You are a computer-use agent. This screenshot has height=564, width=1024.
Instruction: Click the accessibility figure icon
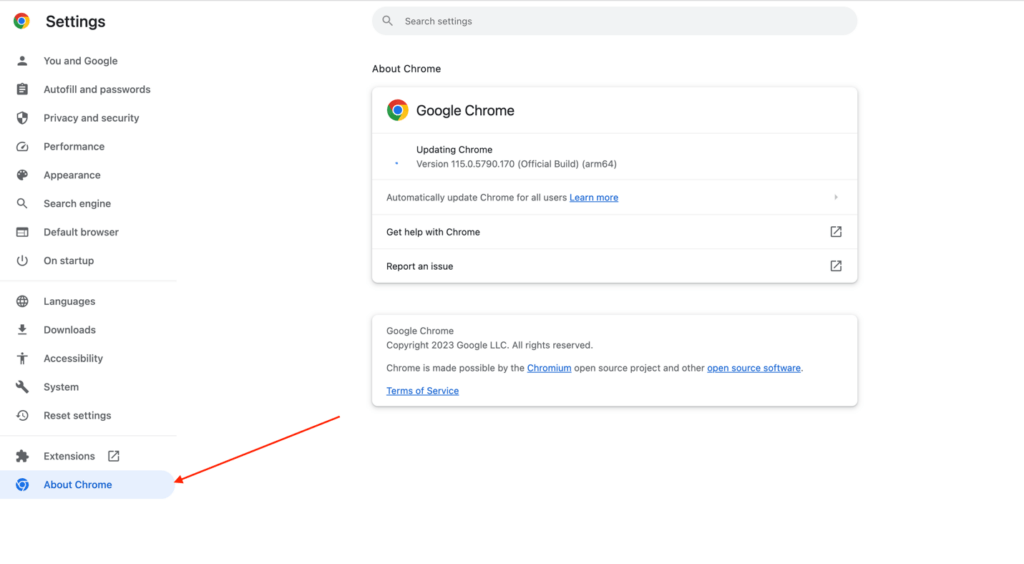tap(22, 358)
